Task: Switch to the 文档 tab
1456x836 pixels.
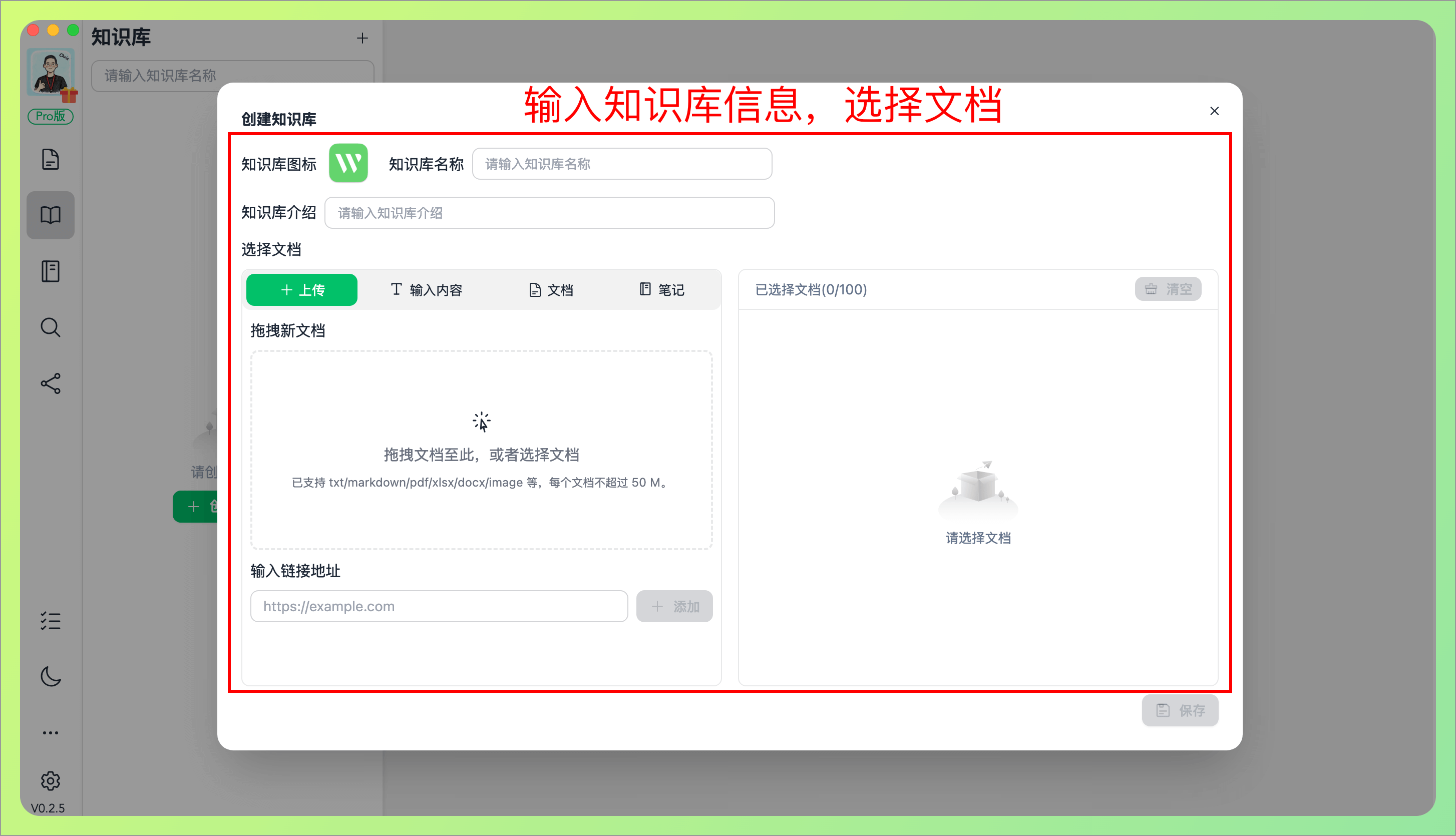Action: [551, 289]
